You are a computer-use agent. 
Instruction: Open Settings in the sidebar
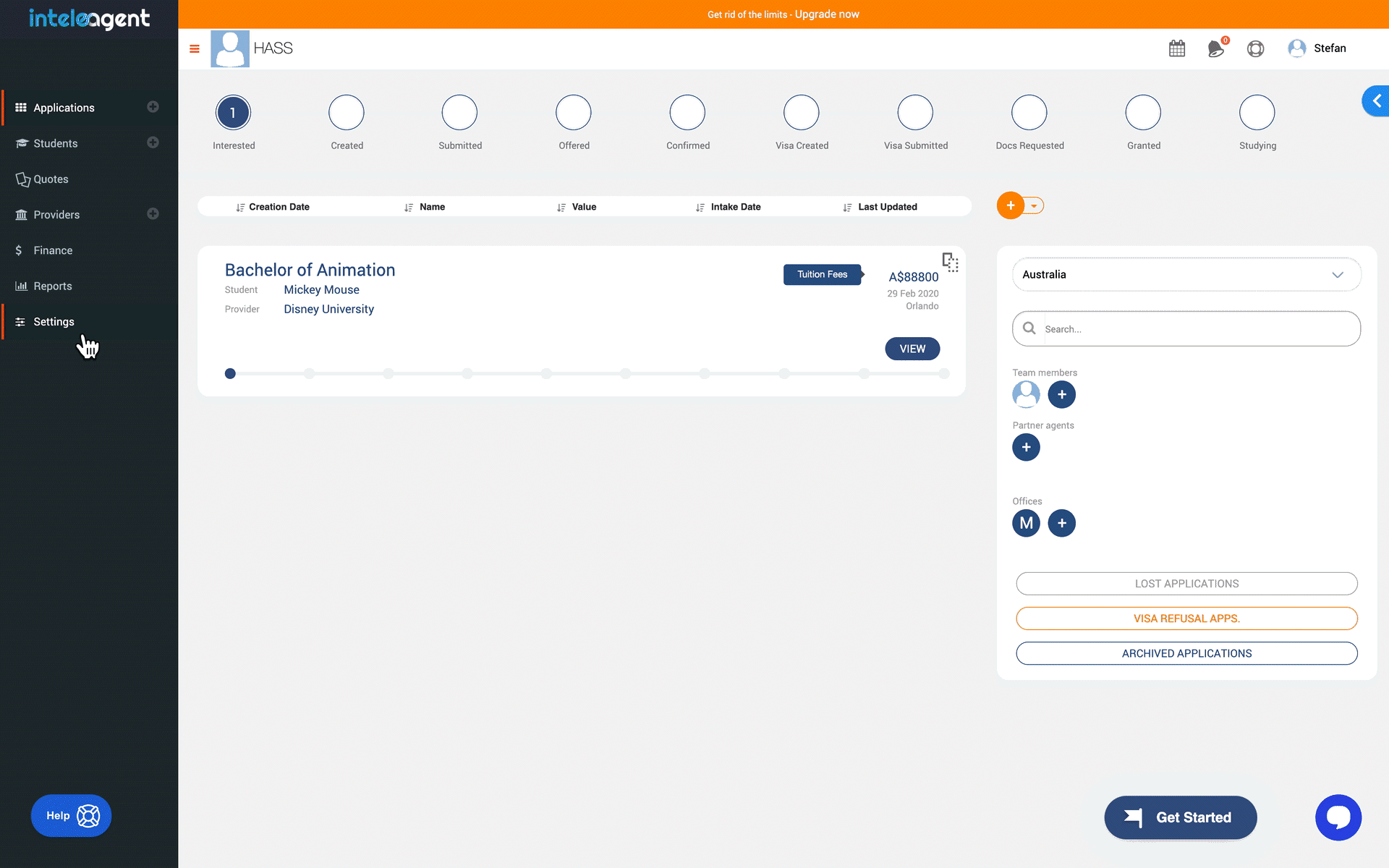coord(54,322)
